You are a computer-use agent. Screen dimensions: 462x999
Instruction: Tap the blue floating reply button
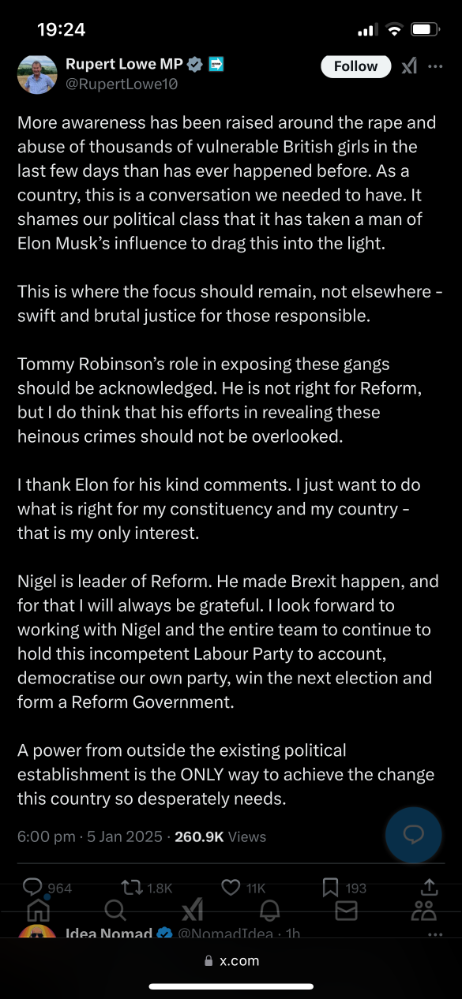point(414,834)
